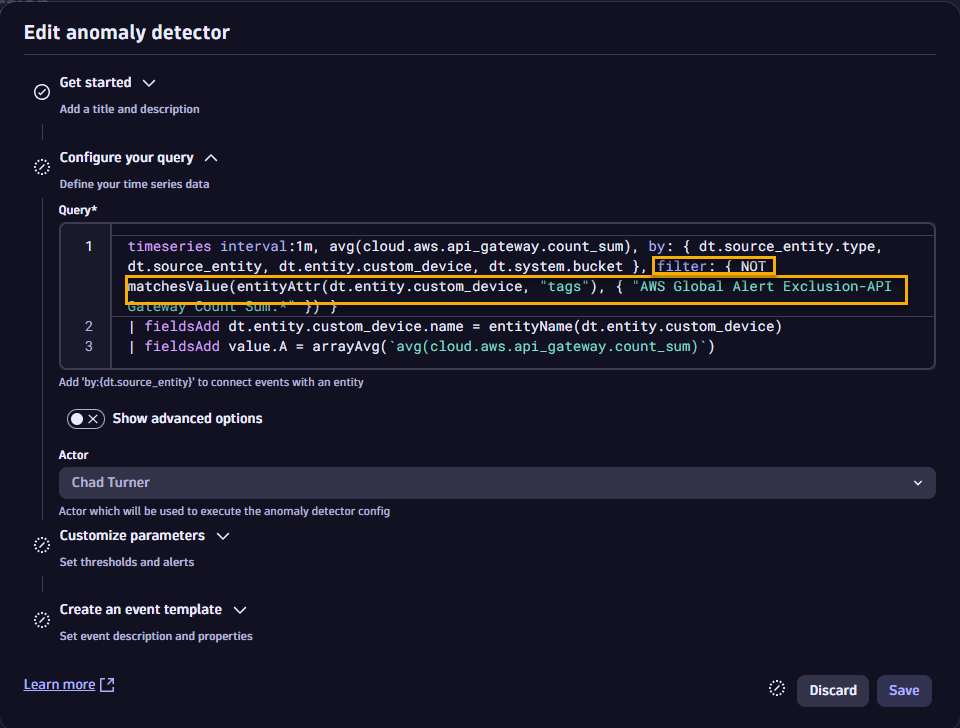
Task: Click the Get started completed checkmark icon
Action: pyautogui.click(x=42, y=92)
